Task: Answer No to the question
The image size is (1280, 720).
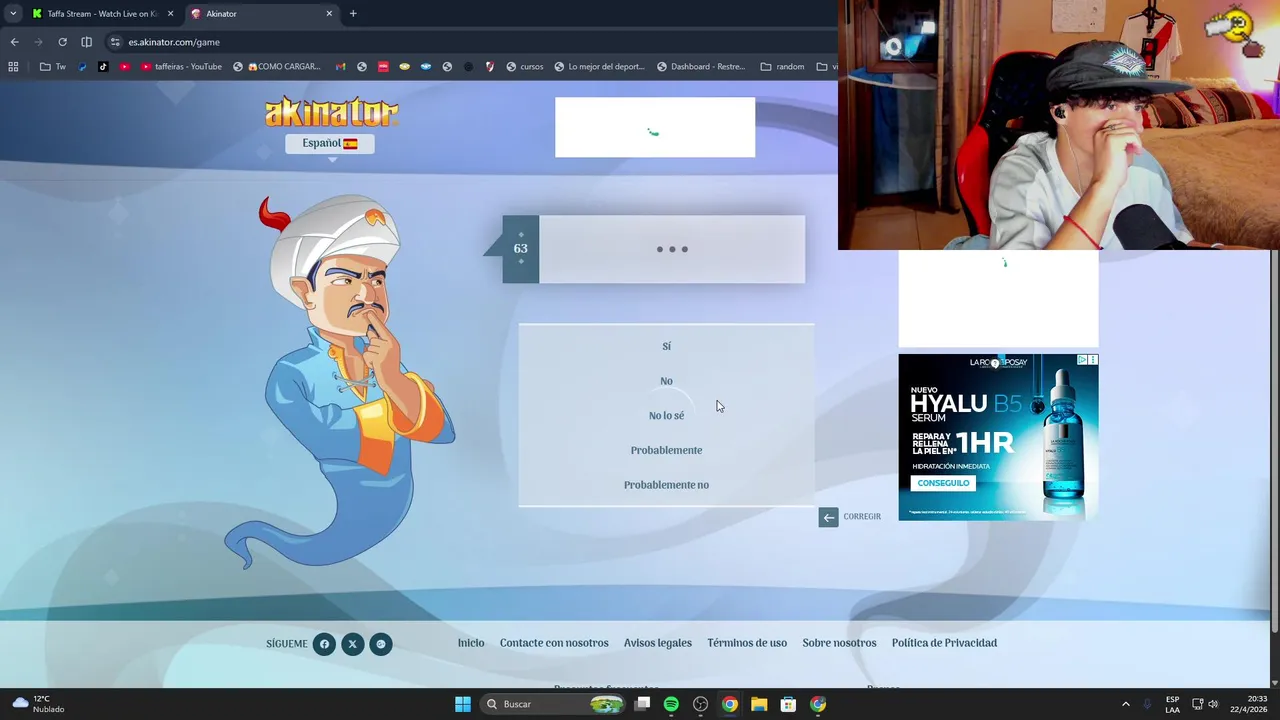Action: click(666, 381)
